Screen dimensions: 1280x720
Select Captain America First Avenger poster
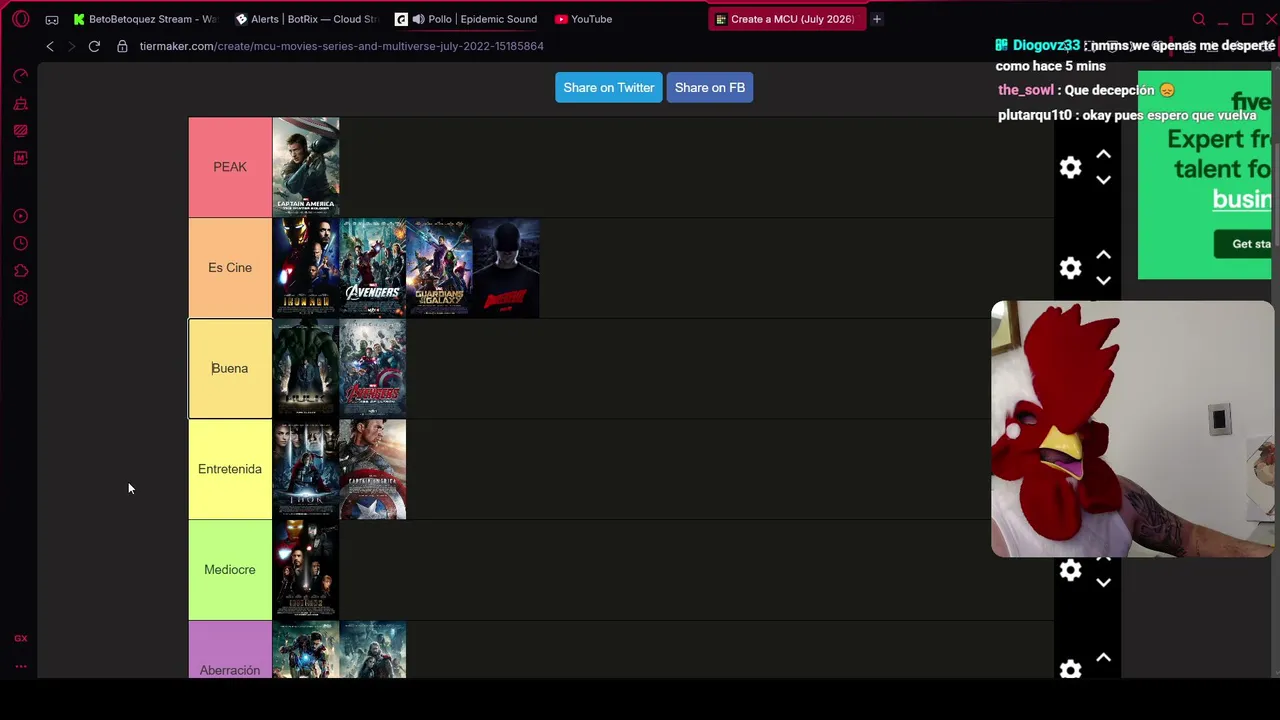tap(373, 469)
